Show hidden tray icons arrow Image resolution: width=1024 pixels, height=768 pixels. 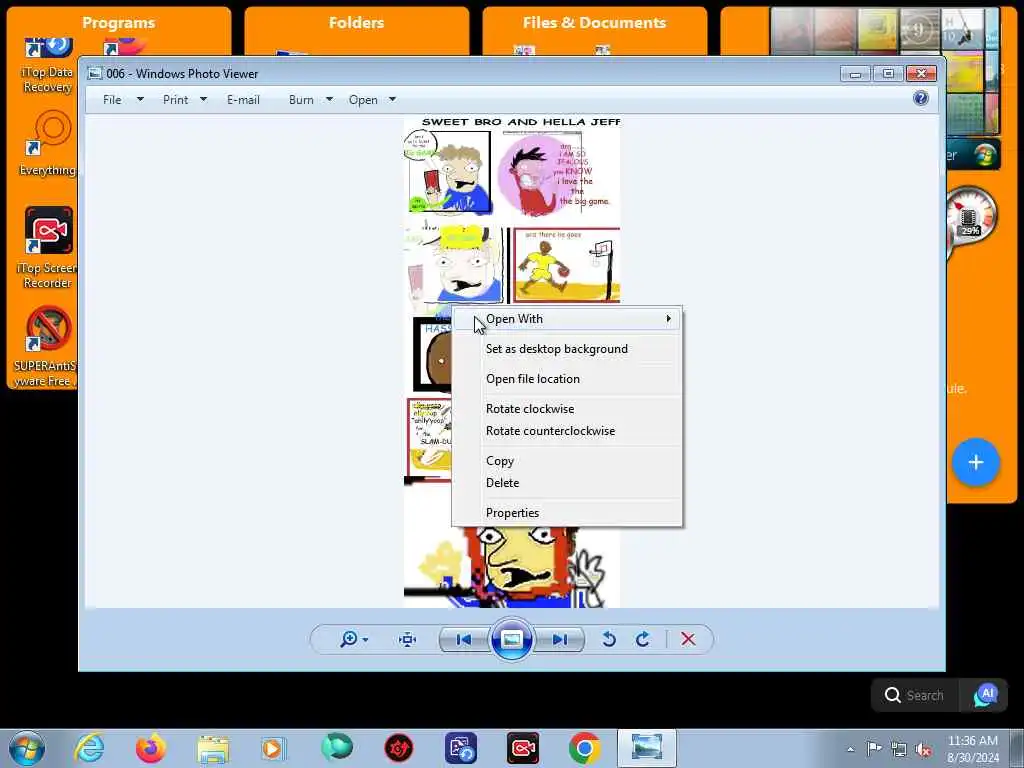pyautogui.click(x=850, y=750)
